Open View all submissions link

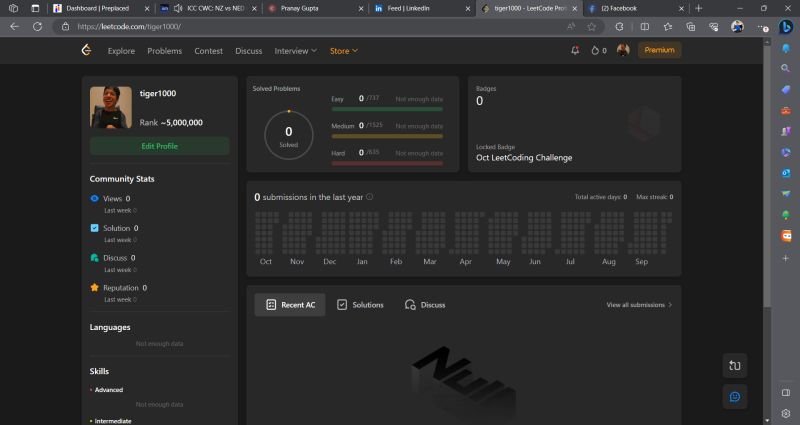click(x=639, y=305)
